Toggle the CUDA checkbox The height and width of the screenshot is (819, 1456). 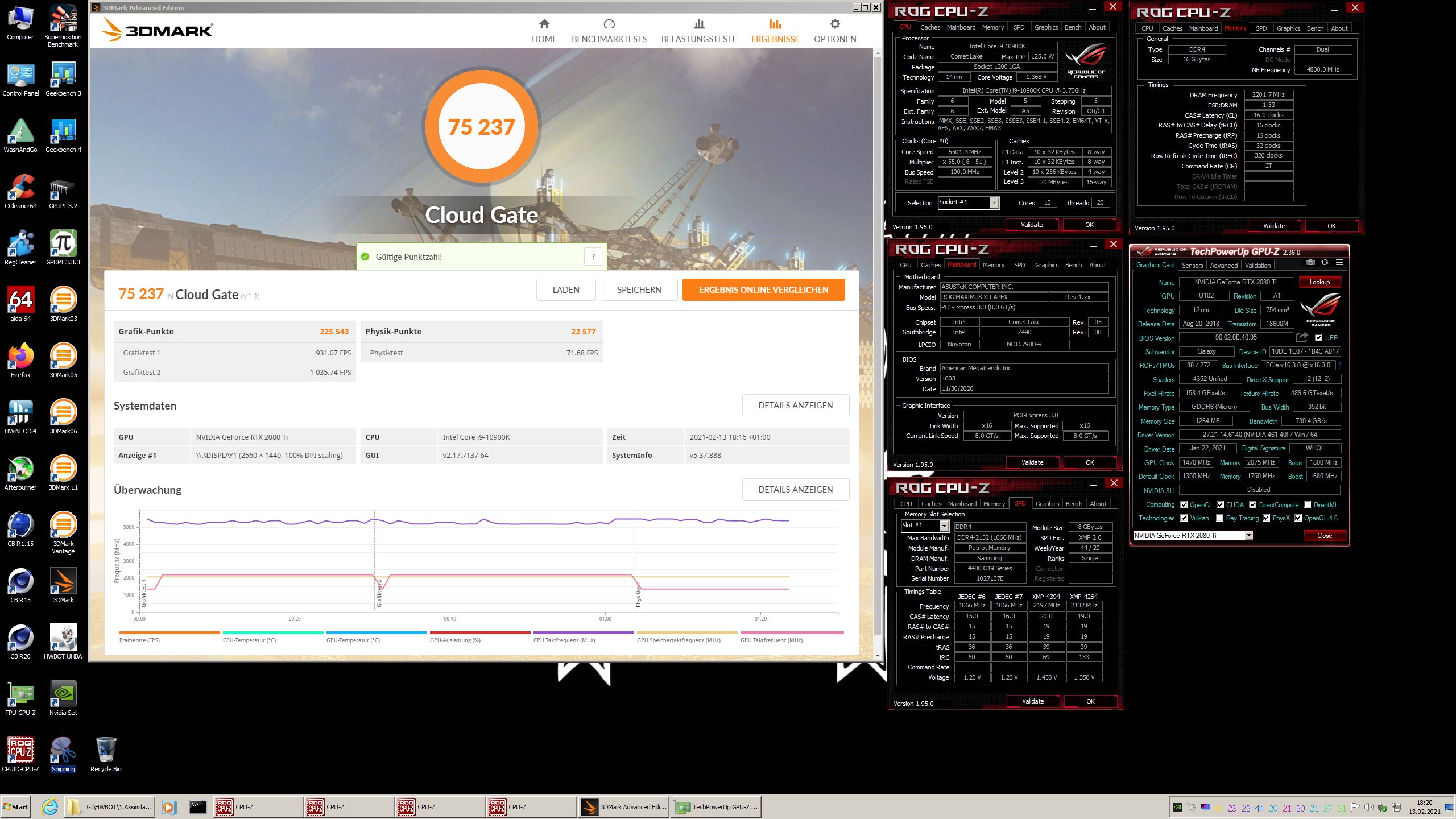coord(1220,504)
